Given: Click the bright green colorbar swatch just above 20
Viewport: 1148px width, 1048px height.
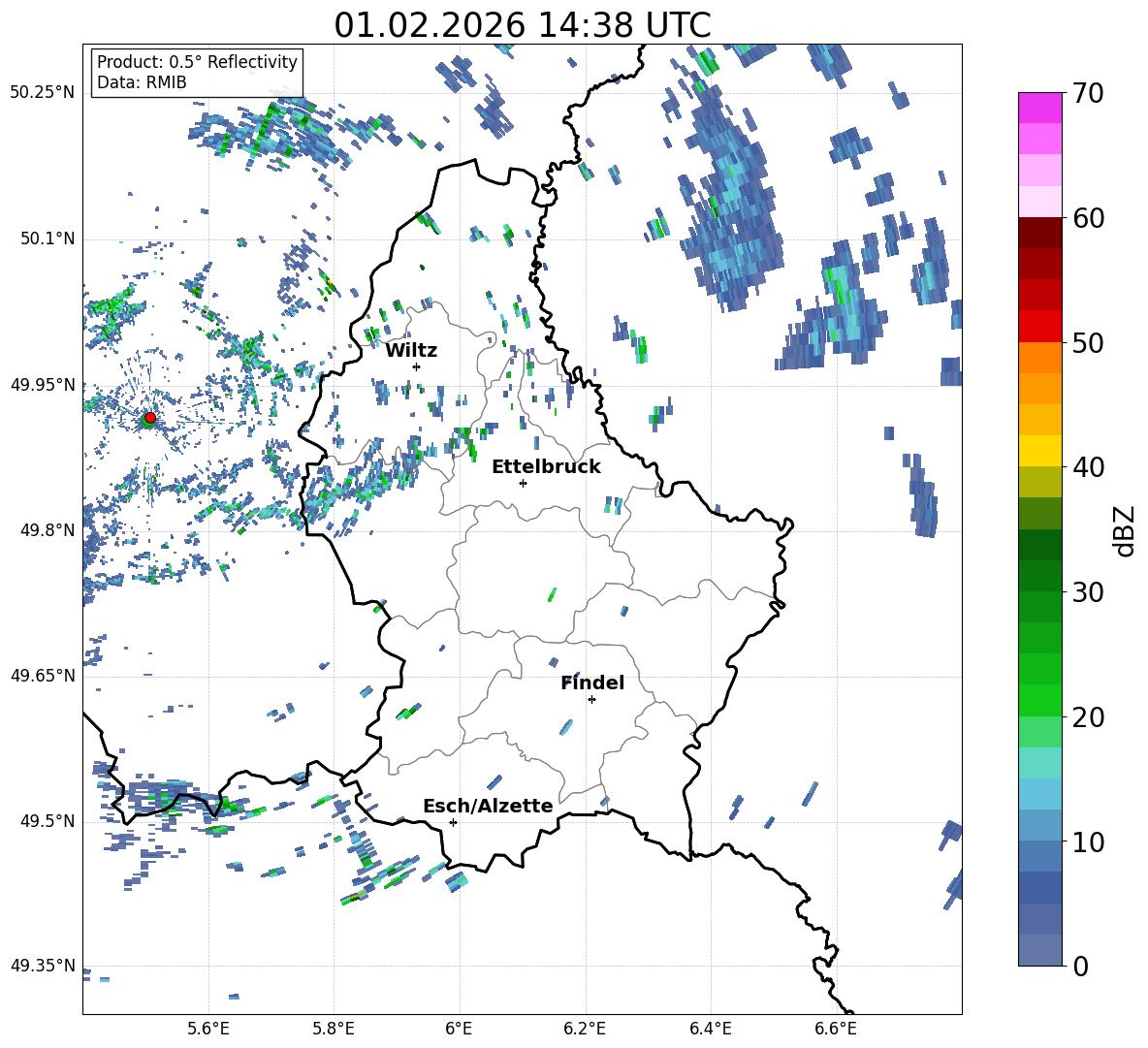Looking at the screenshot, I should tap(1039, 700).
